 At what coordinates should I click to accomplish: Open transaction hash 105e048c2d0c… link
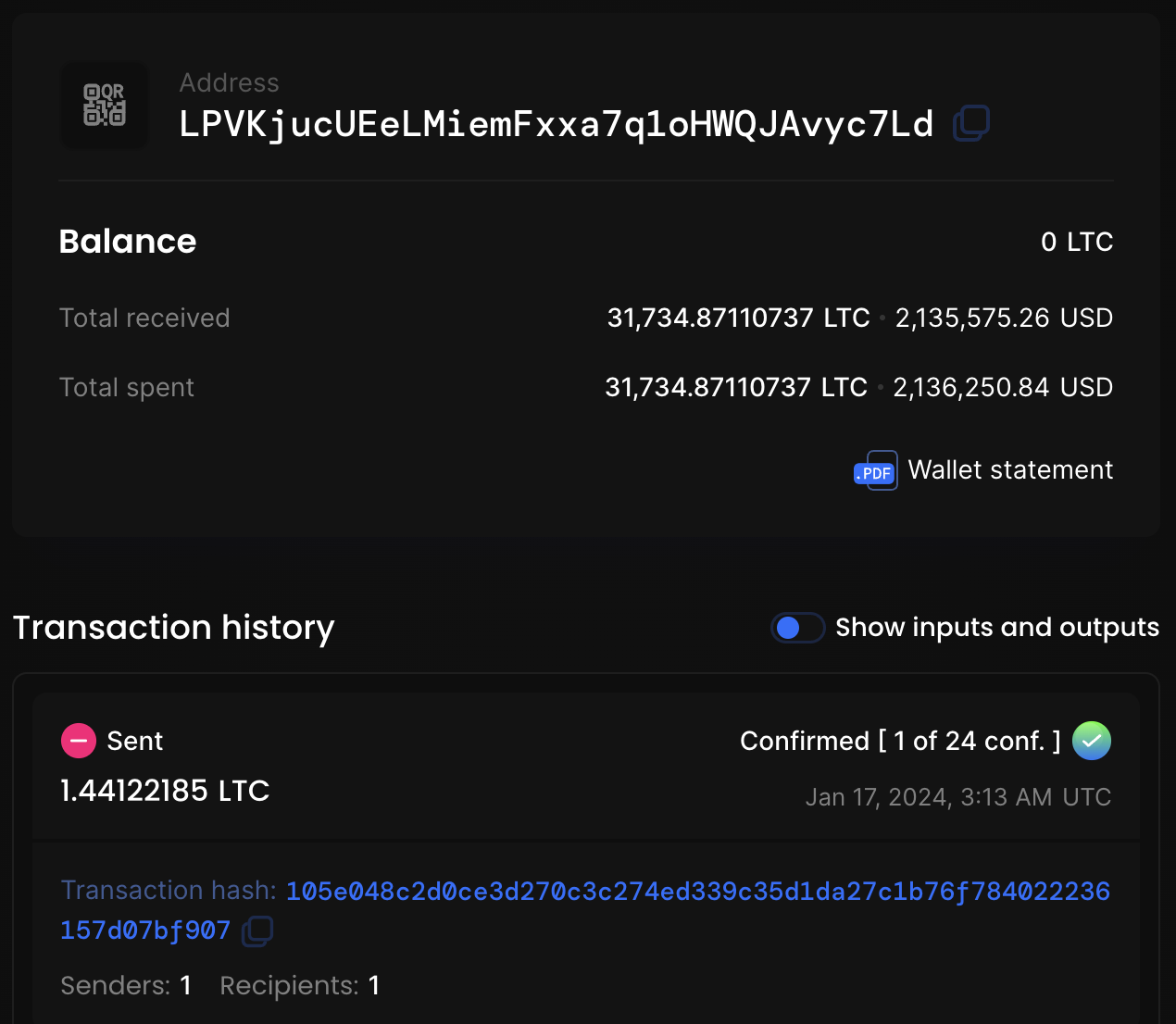pyautogui.click(x=585, y=910)
